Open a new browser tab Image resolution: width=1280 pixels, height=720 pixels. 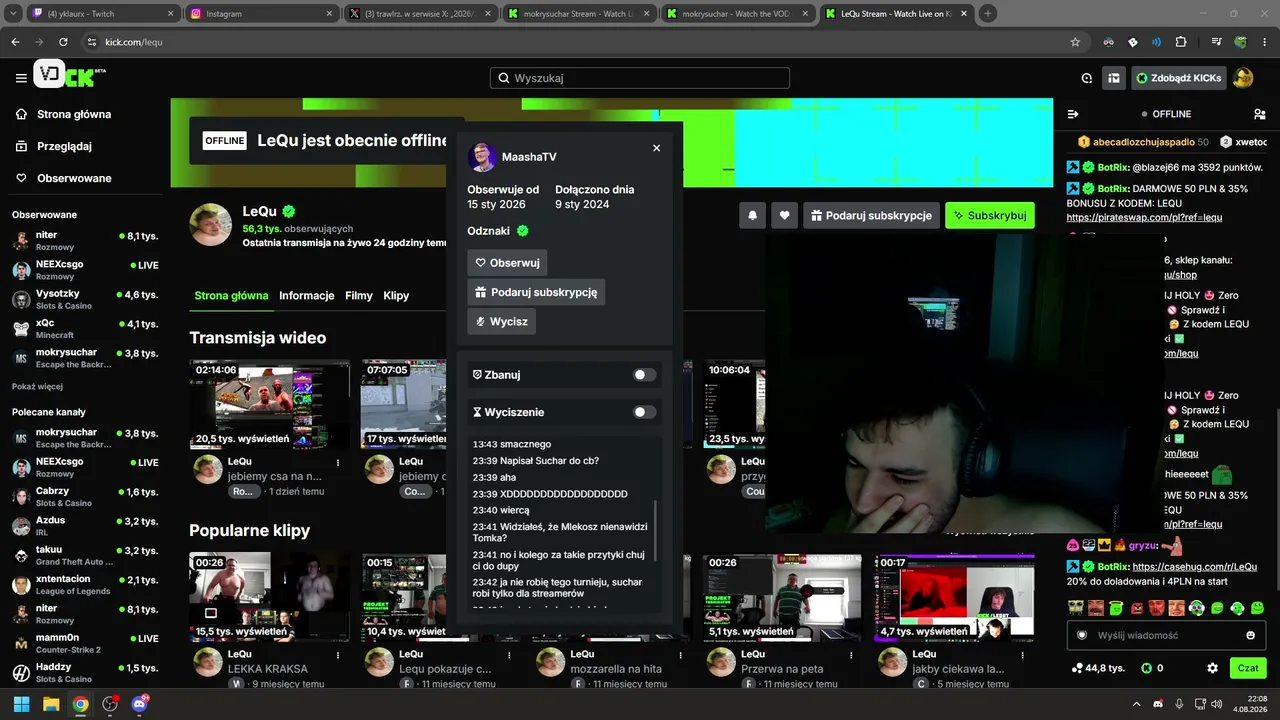tap(988, 14)
